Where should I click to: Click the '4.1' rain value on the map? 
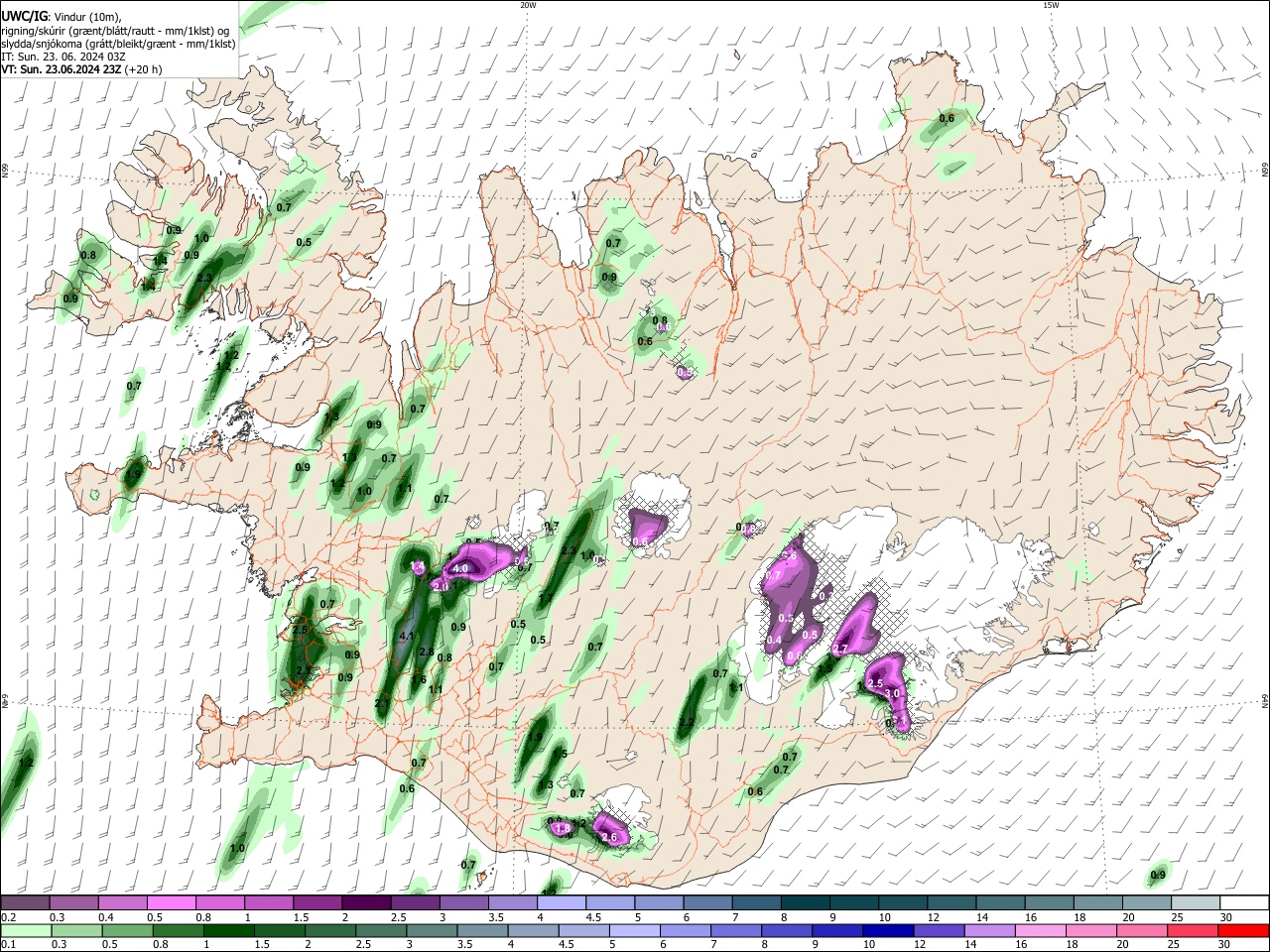pos(407,636)
